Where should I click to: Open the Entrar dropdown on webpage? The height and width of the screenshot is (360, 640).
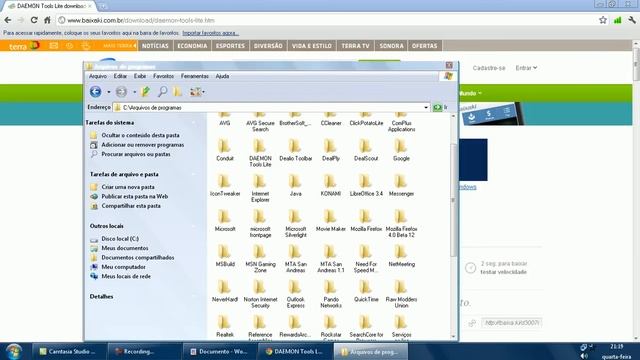(x=526, y=68)
